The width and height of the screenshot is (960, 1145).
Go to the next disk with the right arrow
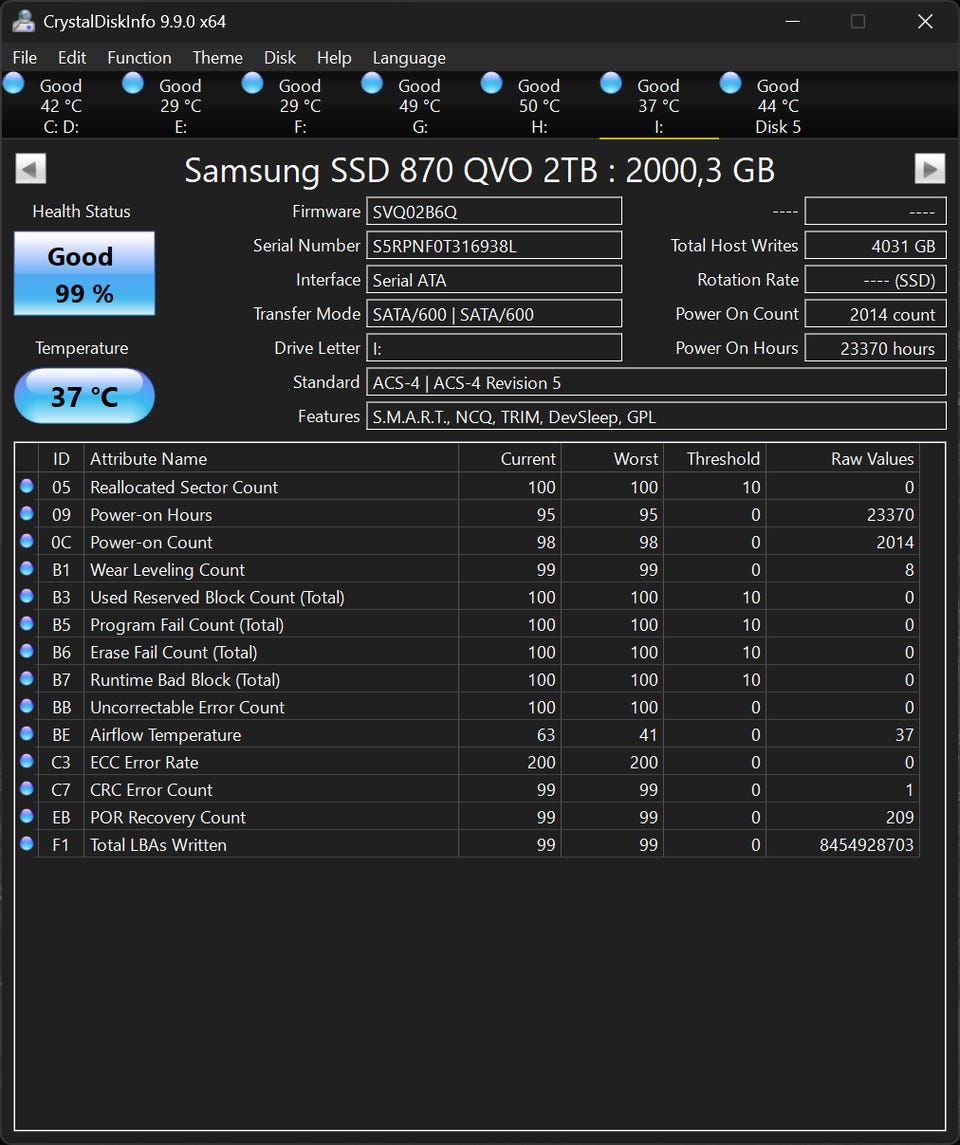pos(929,169)
